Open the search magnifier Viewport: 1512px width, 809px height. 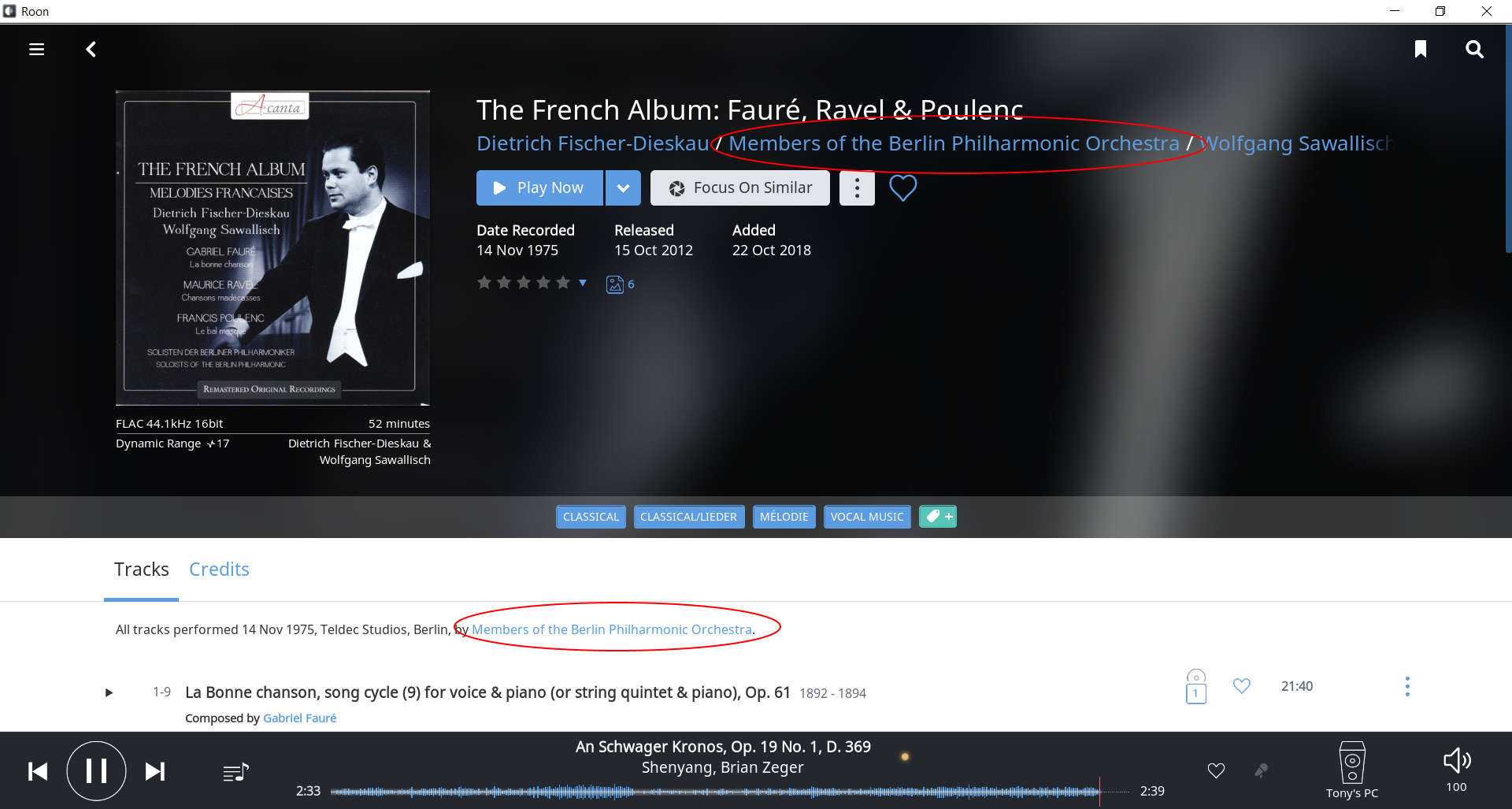[x=1474, y=50]
